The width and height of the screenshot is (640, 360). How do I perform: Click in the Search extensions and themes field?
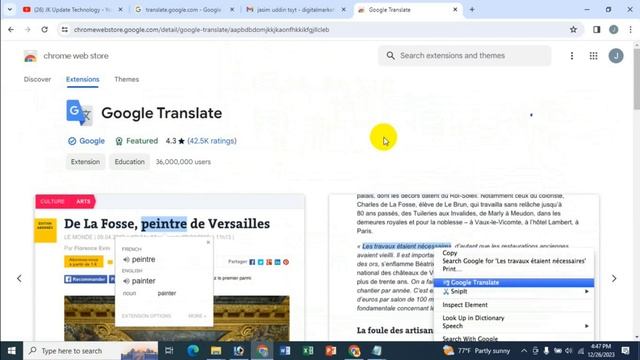pos(464,56)
